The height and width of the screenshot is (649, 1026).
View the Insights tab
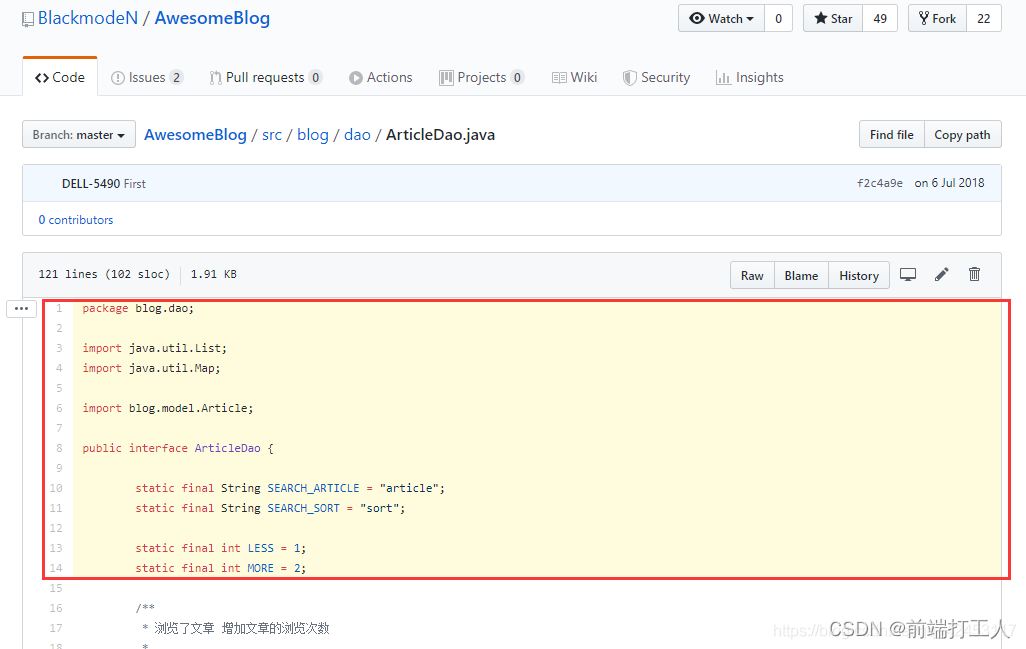click(x=750, y=77)
